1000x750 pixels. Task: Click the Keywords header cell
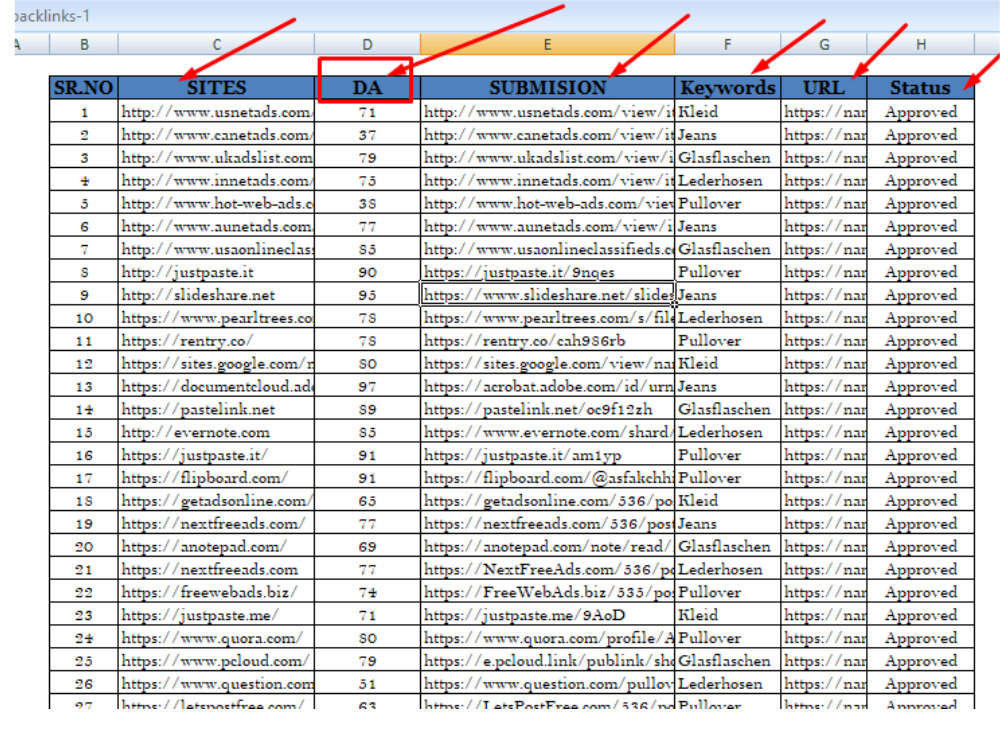[727, 87]
